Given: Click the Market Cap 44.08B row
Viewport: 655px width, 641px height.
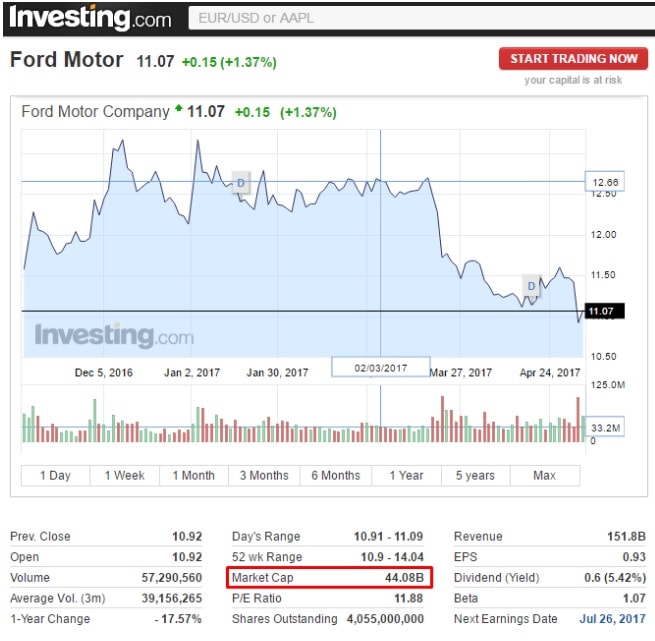Looking at the screenshot, I should coord(331,578).
